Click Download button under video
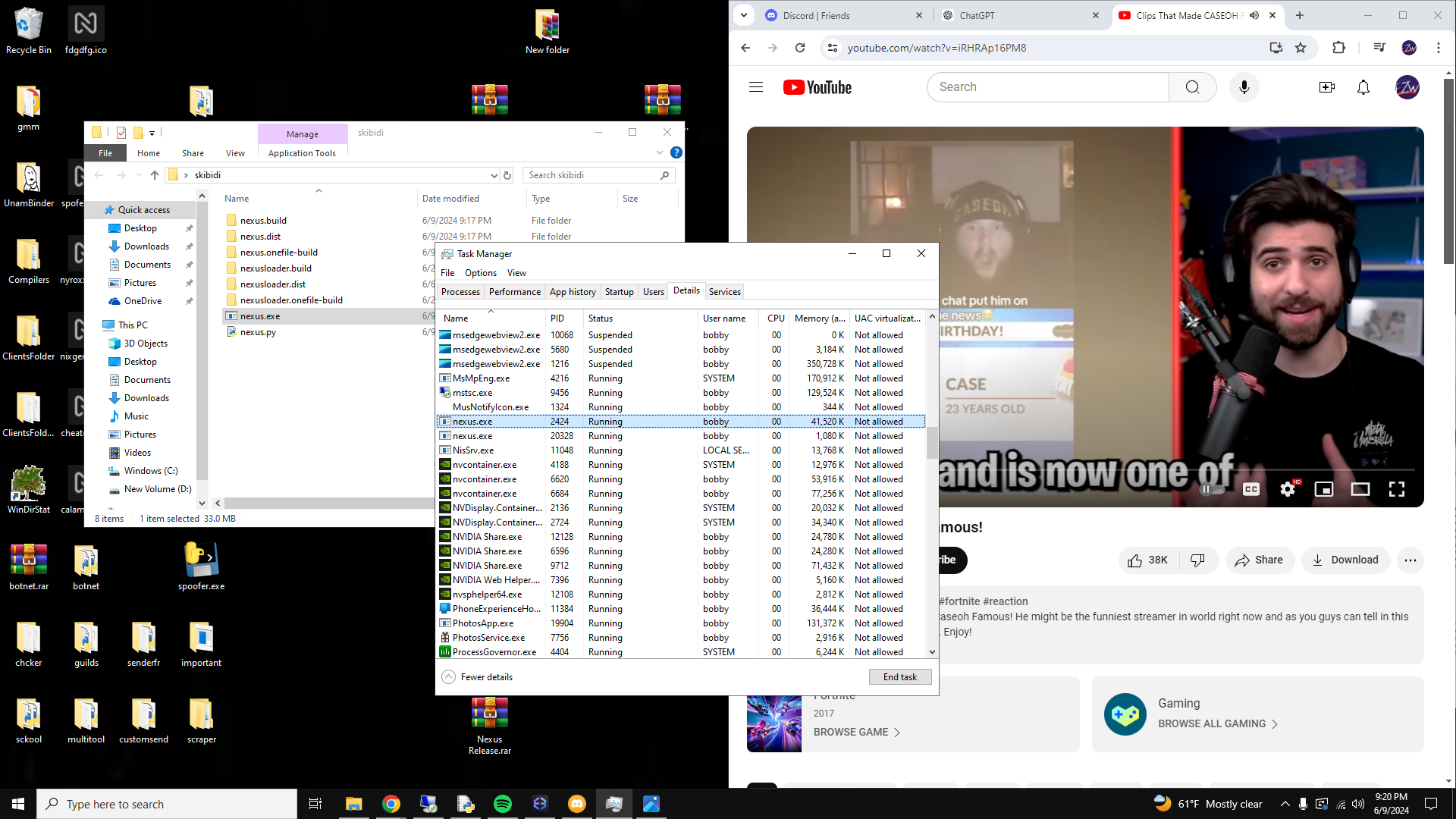Image resolution: width=1456 pixels, height=819 pixels. coord(1345,560)
